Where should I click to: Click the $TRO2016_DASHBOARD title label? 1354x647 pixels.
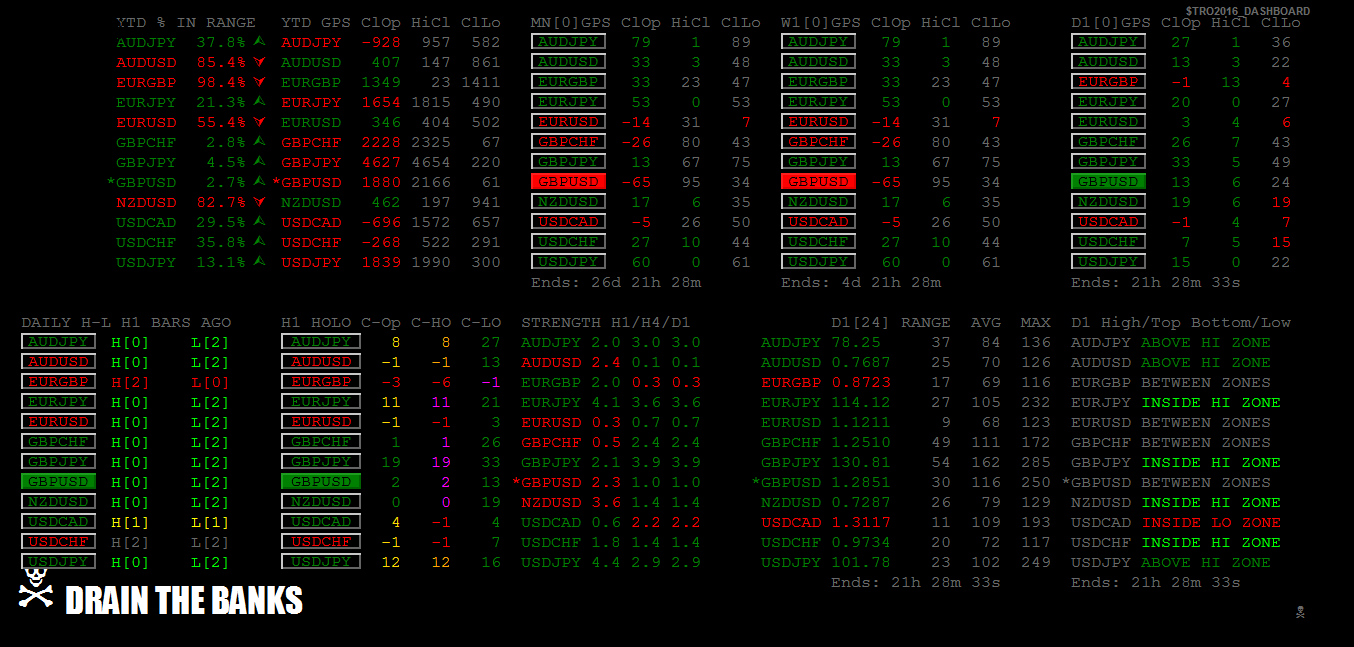click(1247, 11)
